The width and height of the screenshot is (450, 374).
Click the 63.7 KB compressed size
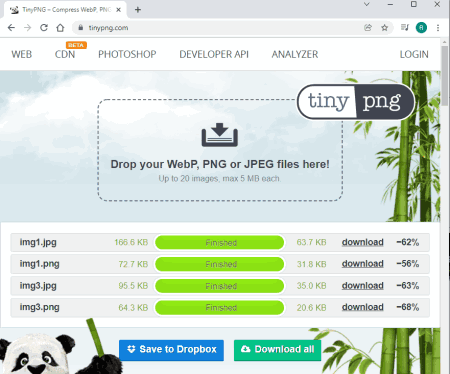[311, 242]
